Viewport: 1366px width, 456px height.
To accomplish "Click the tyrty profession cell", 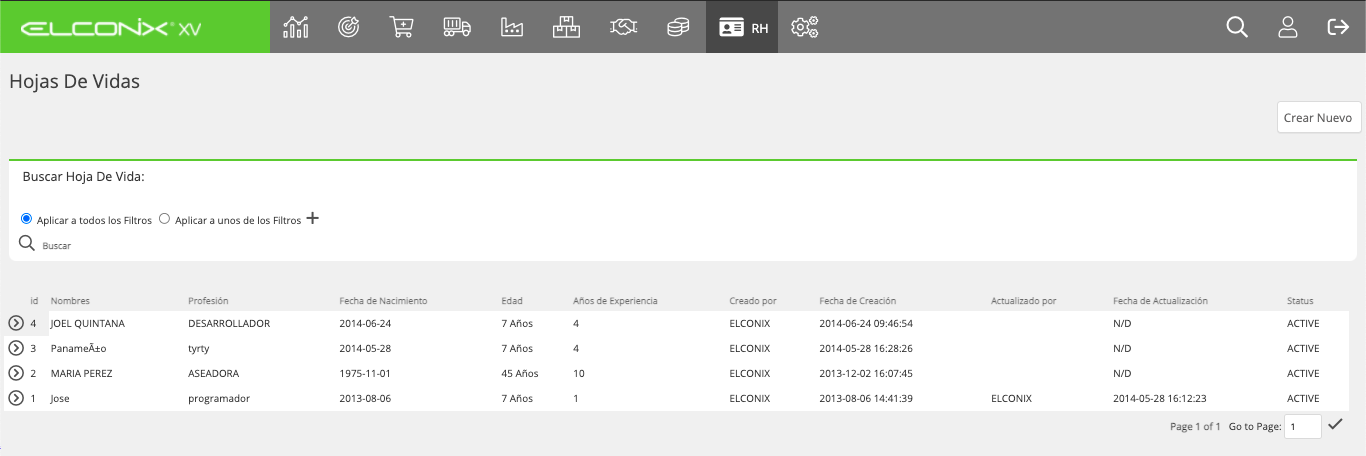I will coord(198,348).
